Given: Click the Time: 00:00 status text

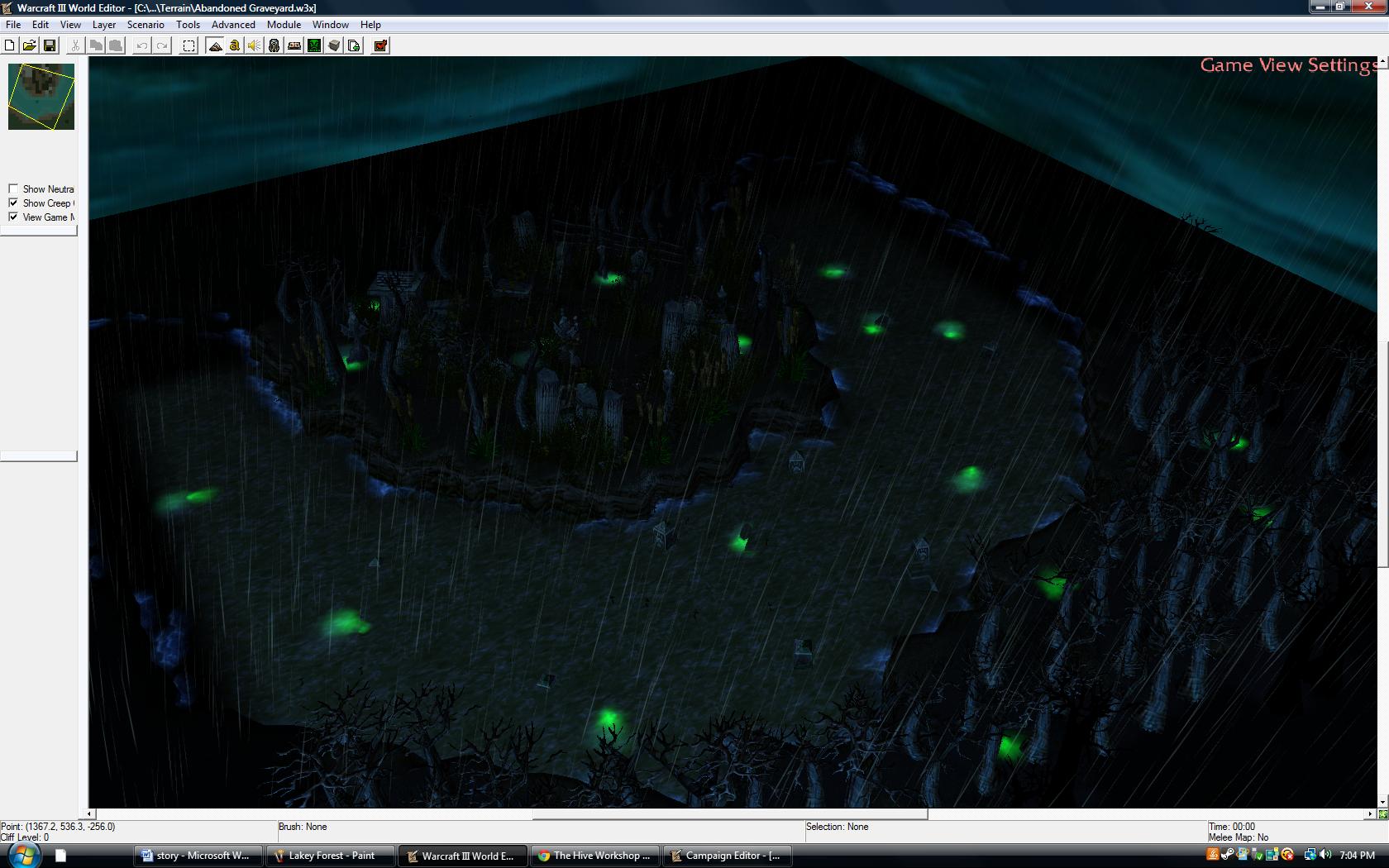Looking at the screenshot, I should 1232,827.
